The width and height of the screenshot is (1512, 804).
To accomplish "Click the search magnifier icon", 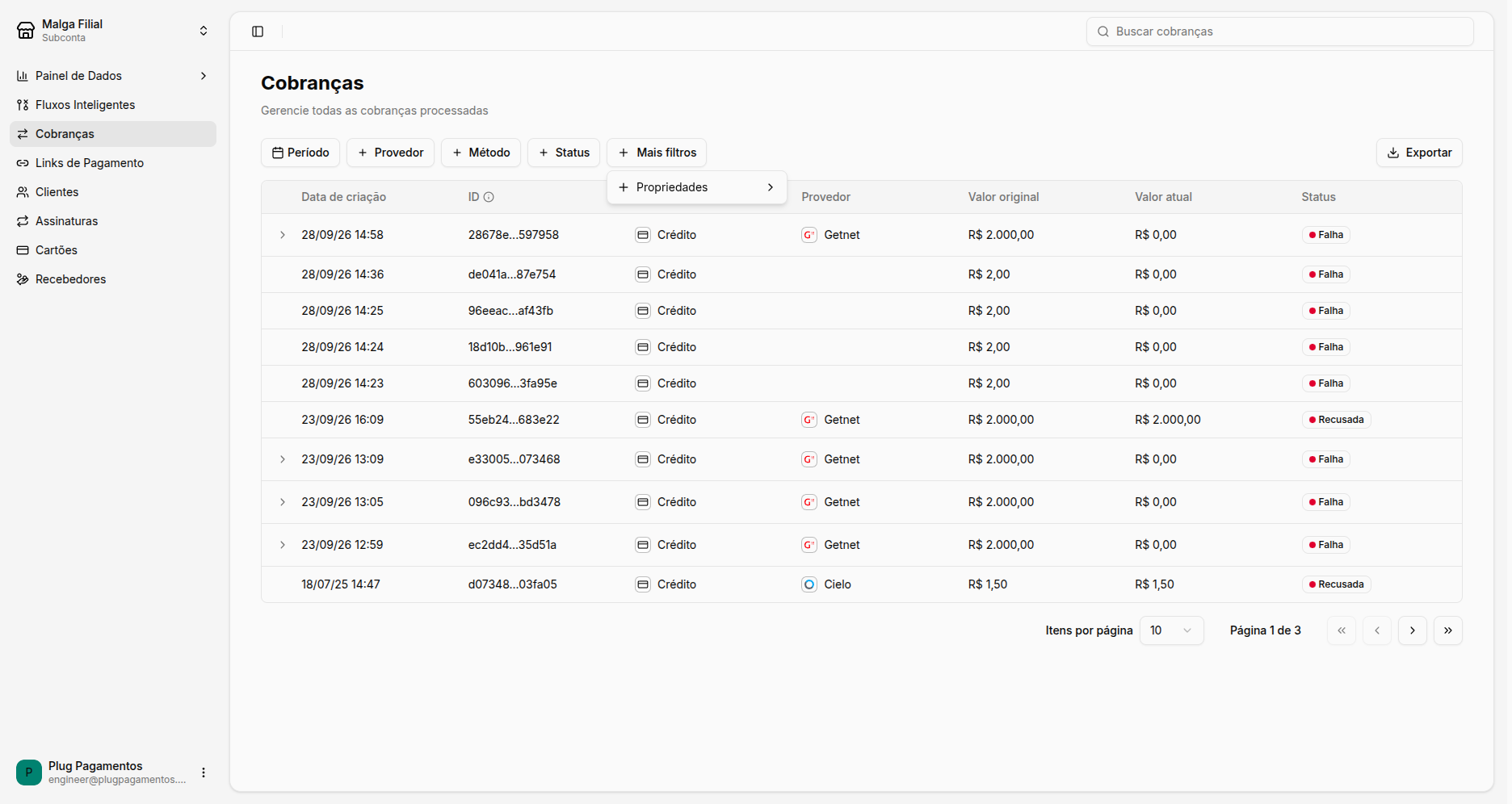I will 1102,31.
